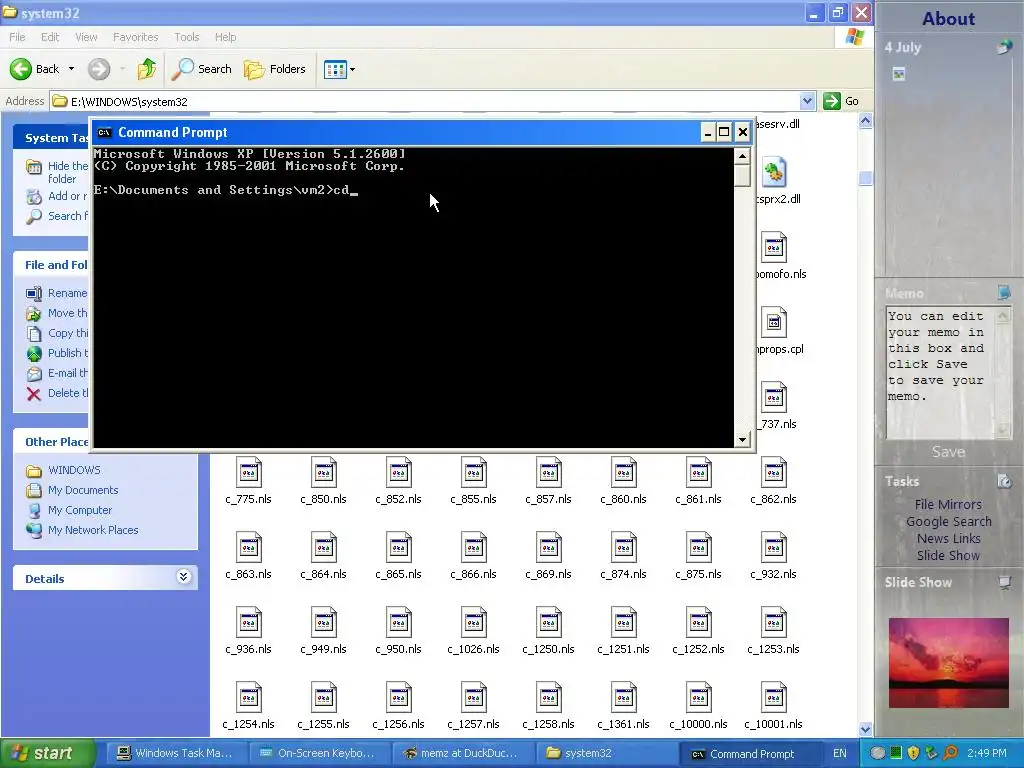The image size is (1024, 768).
Task: Click the Command Prompt scroll-up arrow
Action: (x=742, y=155)
